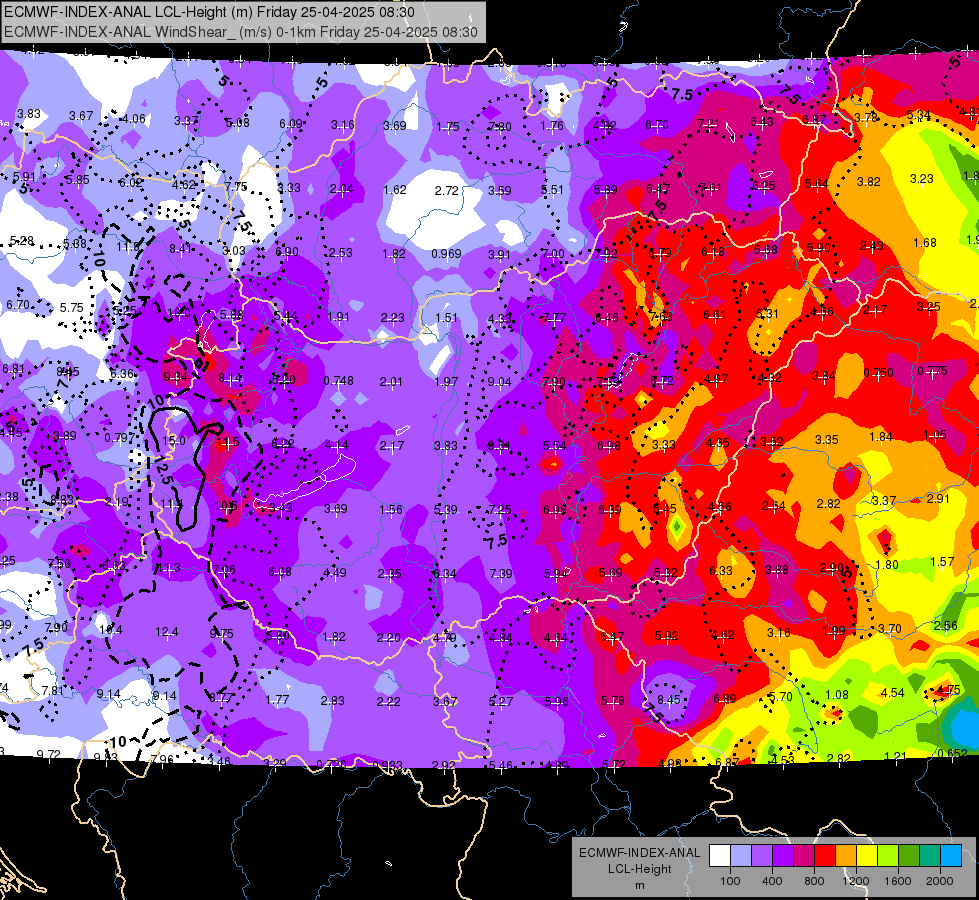This screenshot has width=979, height=900.
Task: Click the dark green legend swatch
Action: [x=909, y=856]
